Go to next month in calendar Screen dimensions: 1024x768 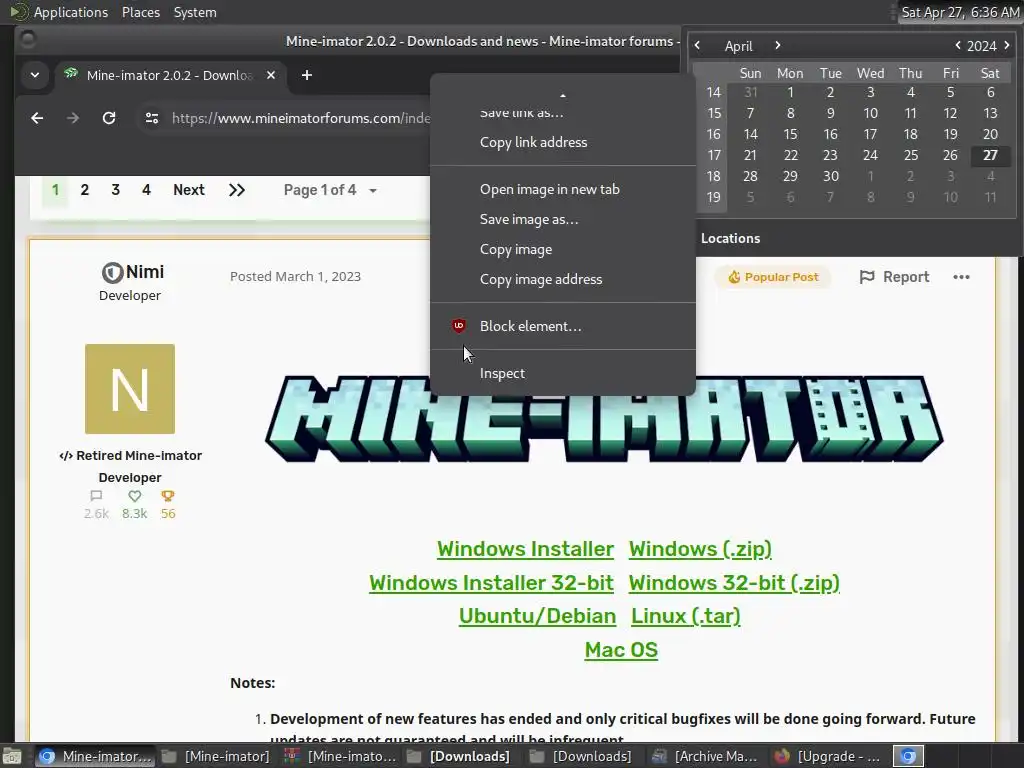point(777,45)
